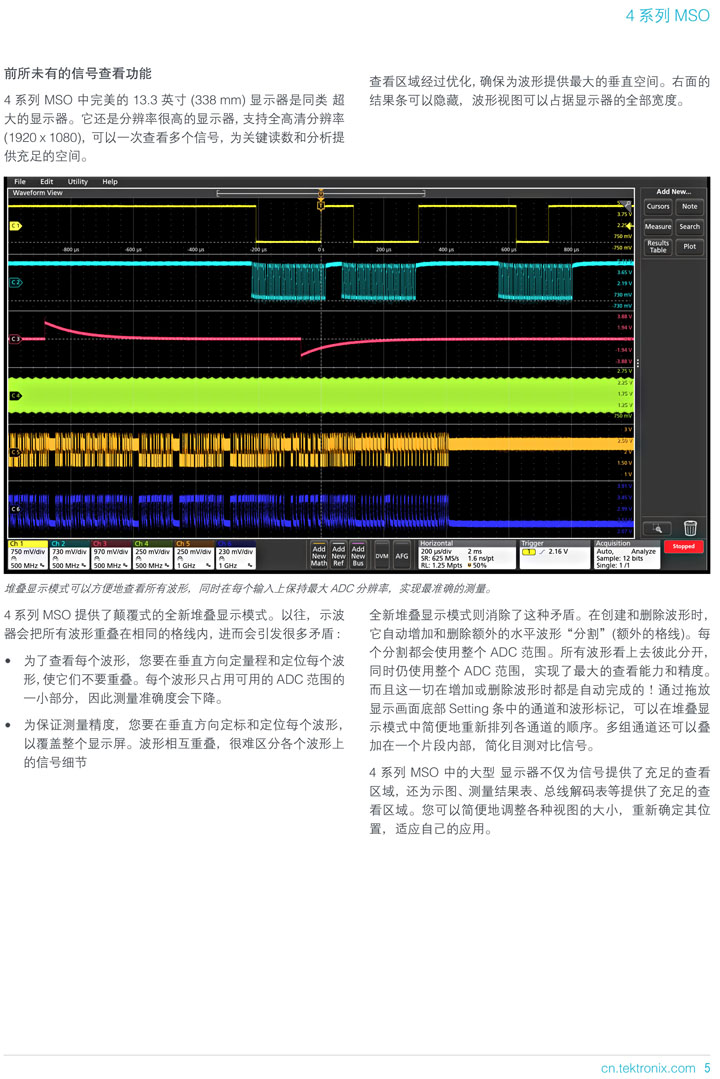
Task: Open the Ch 4 settings badge
Action: coord(152,555)
